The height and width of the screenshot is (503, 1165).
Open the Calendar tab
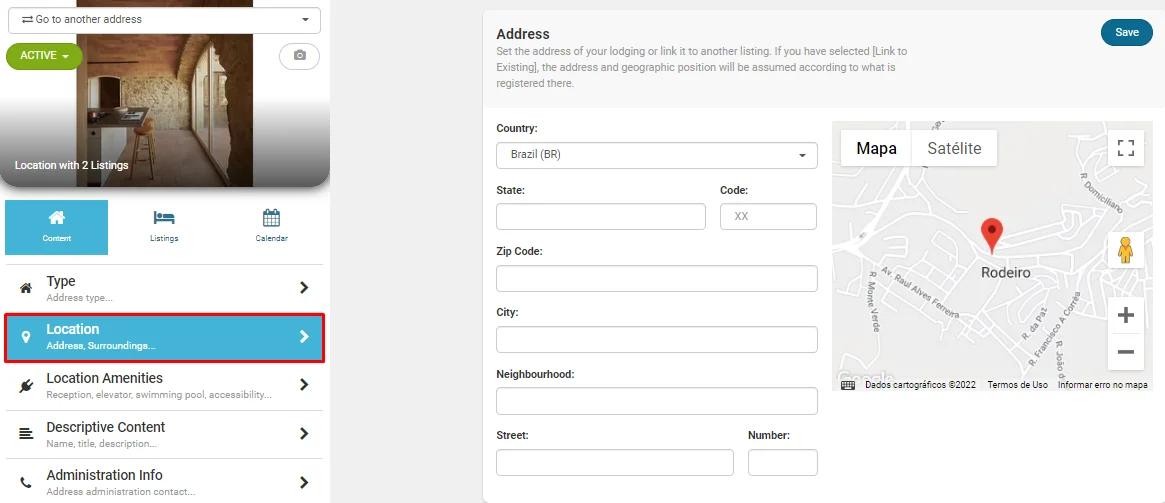[x=271, y=226]
